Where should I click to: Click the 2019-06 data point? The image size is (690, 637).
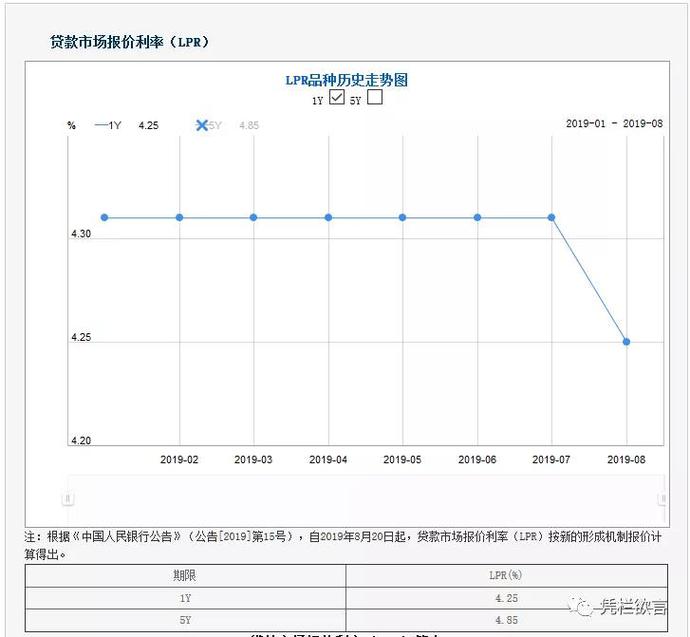(x=477, y=217)
